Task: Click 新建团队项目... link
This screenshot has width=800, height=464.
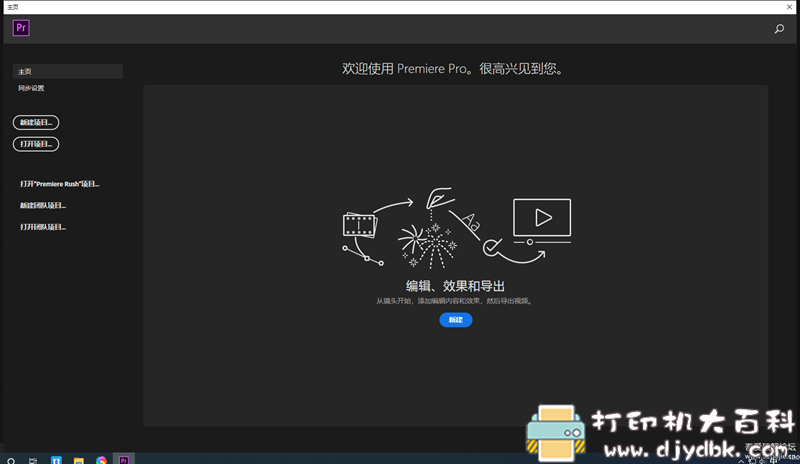Action: [x=43, y=205]
